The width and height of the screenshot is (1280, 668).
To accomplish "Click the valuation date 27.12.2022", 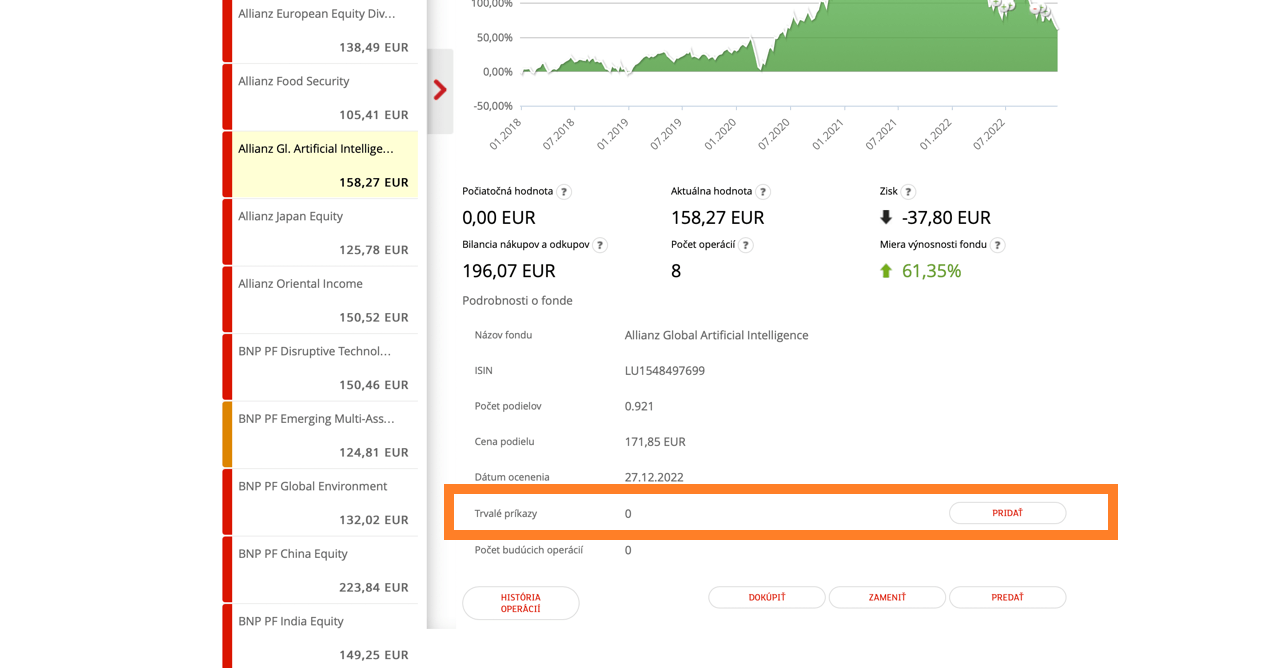I will (654, 477).
